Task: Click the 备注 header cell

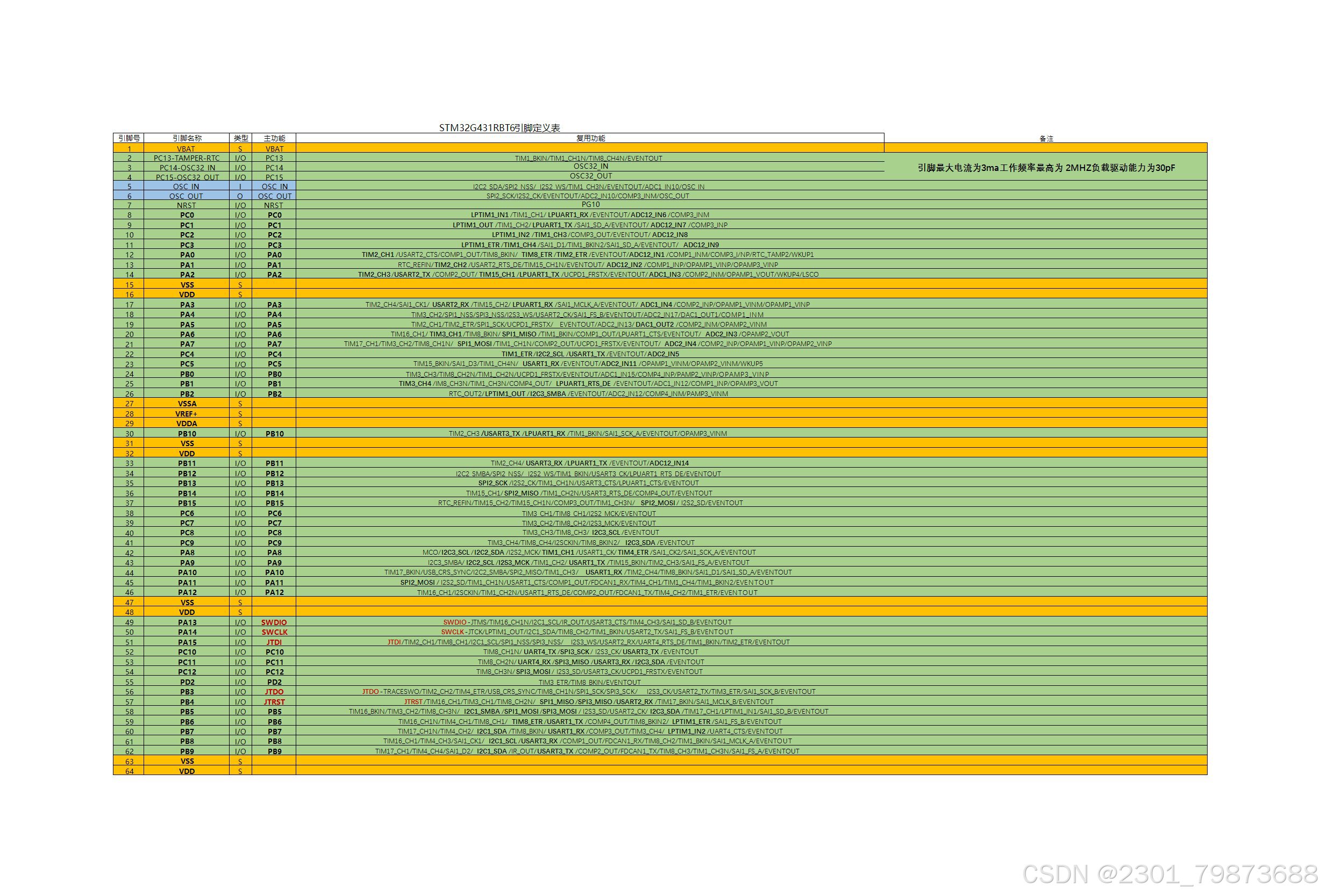Action: 1046,139
